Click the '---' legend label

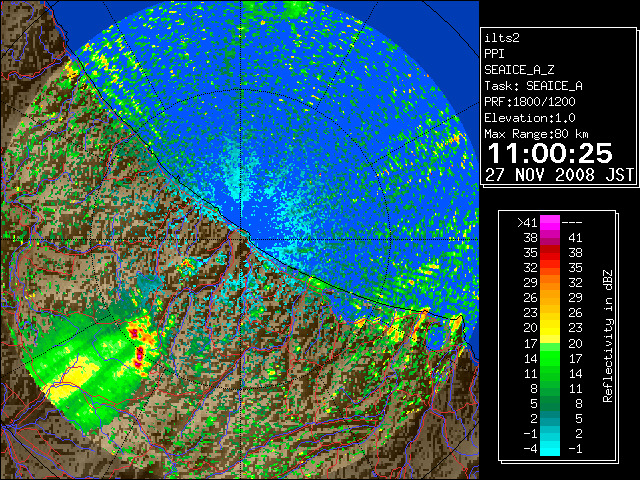click(572, 222)
